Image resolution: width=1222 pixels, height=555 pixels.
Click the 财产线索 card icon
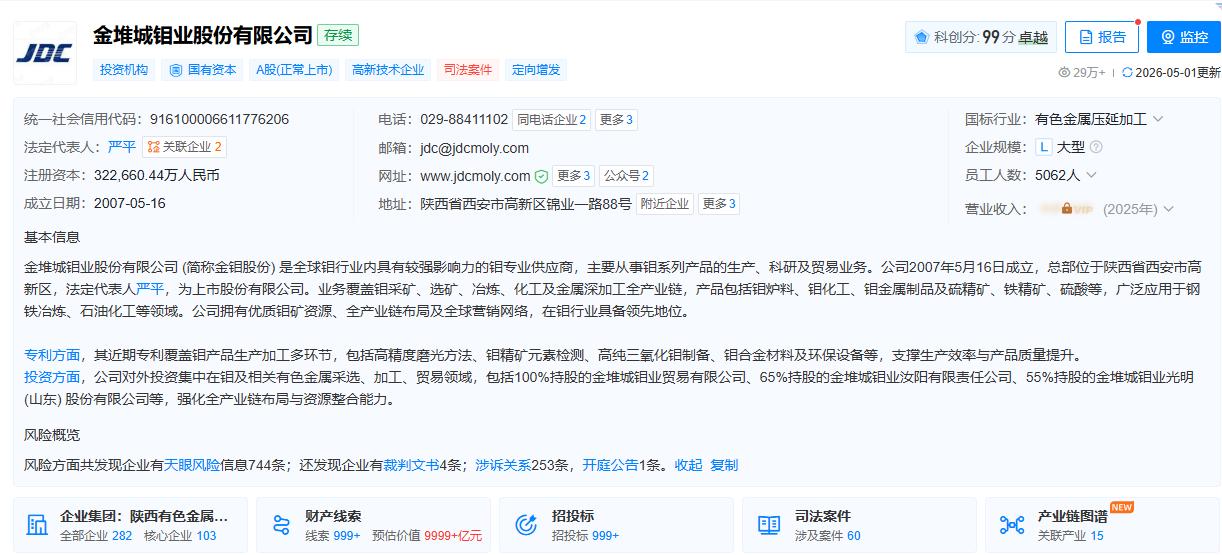click(x=281, y=525)
